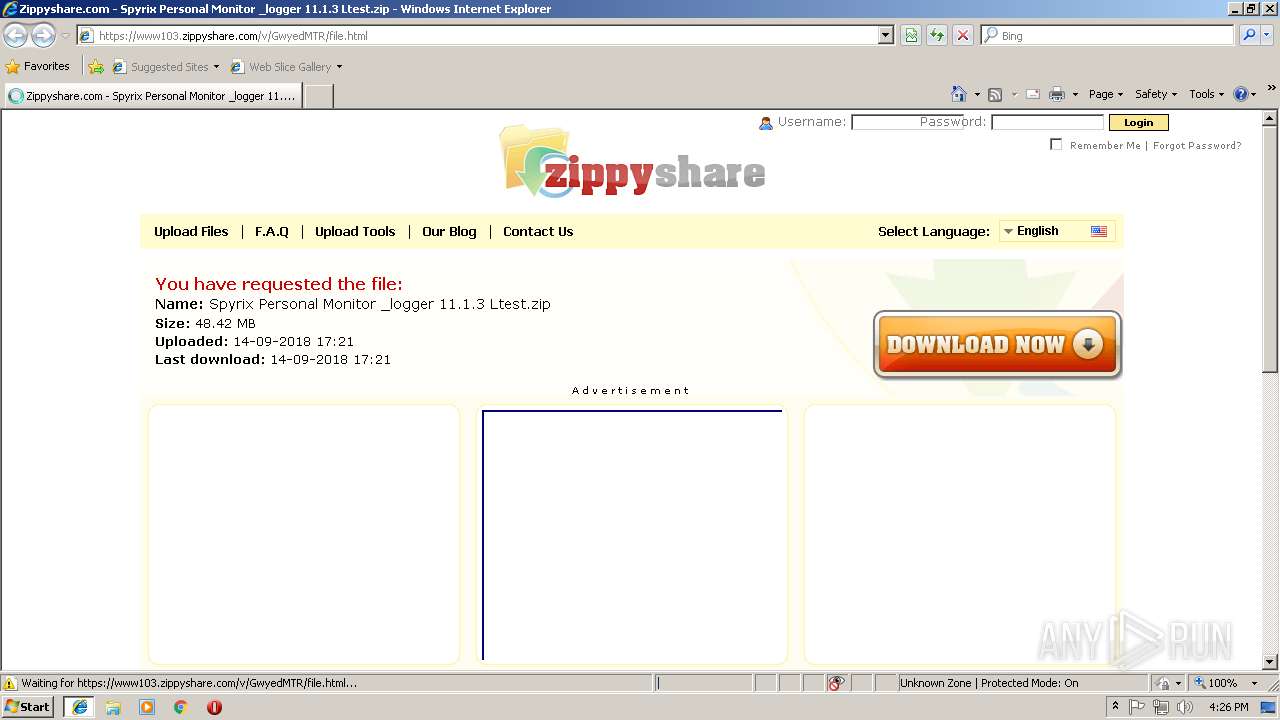Open the Contact Us link
The image size is (1280, 720).
pyautogui.click(x=538, y=231)
